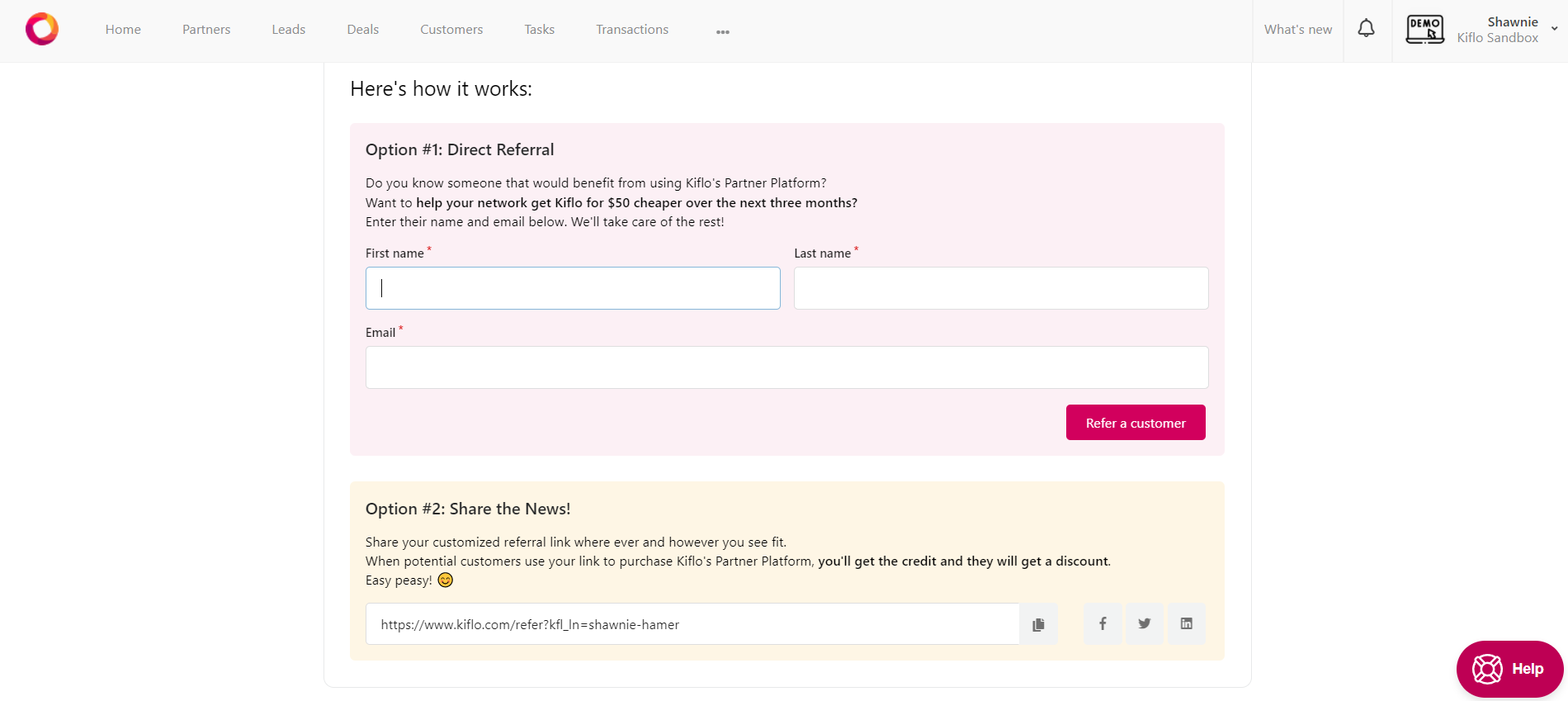Click the heading "Option #1: Direct Referral"
This screenshot has width=1568, height=701.
(x=460, y=149)
